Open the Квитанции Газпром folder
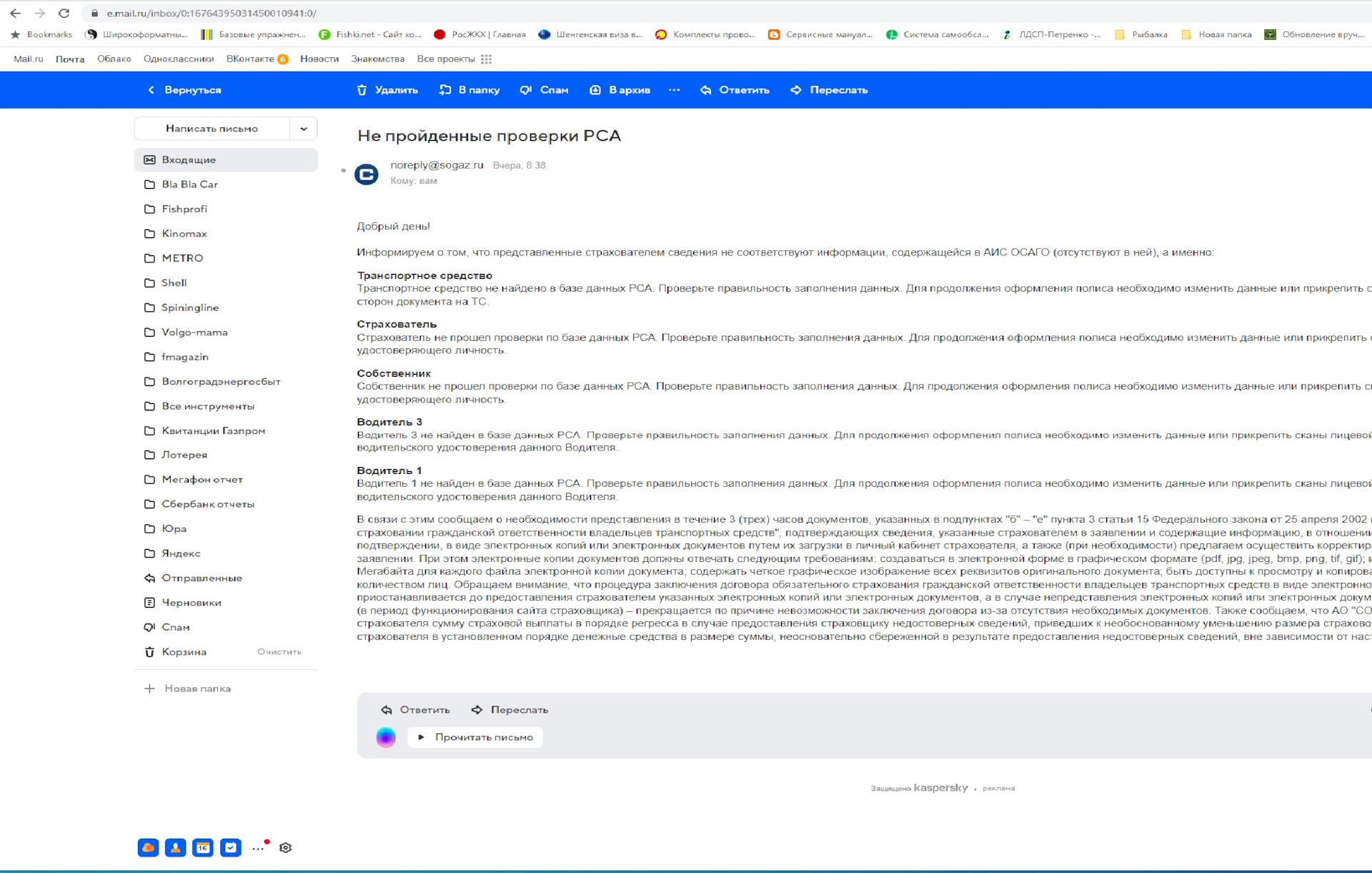This screenshot has width=1372, height=873. click(x=213, y=430)
